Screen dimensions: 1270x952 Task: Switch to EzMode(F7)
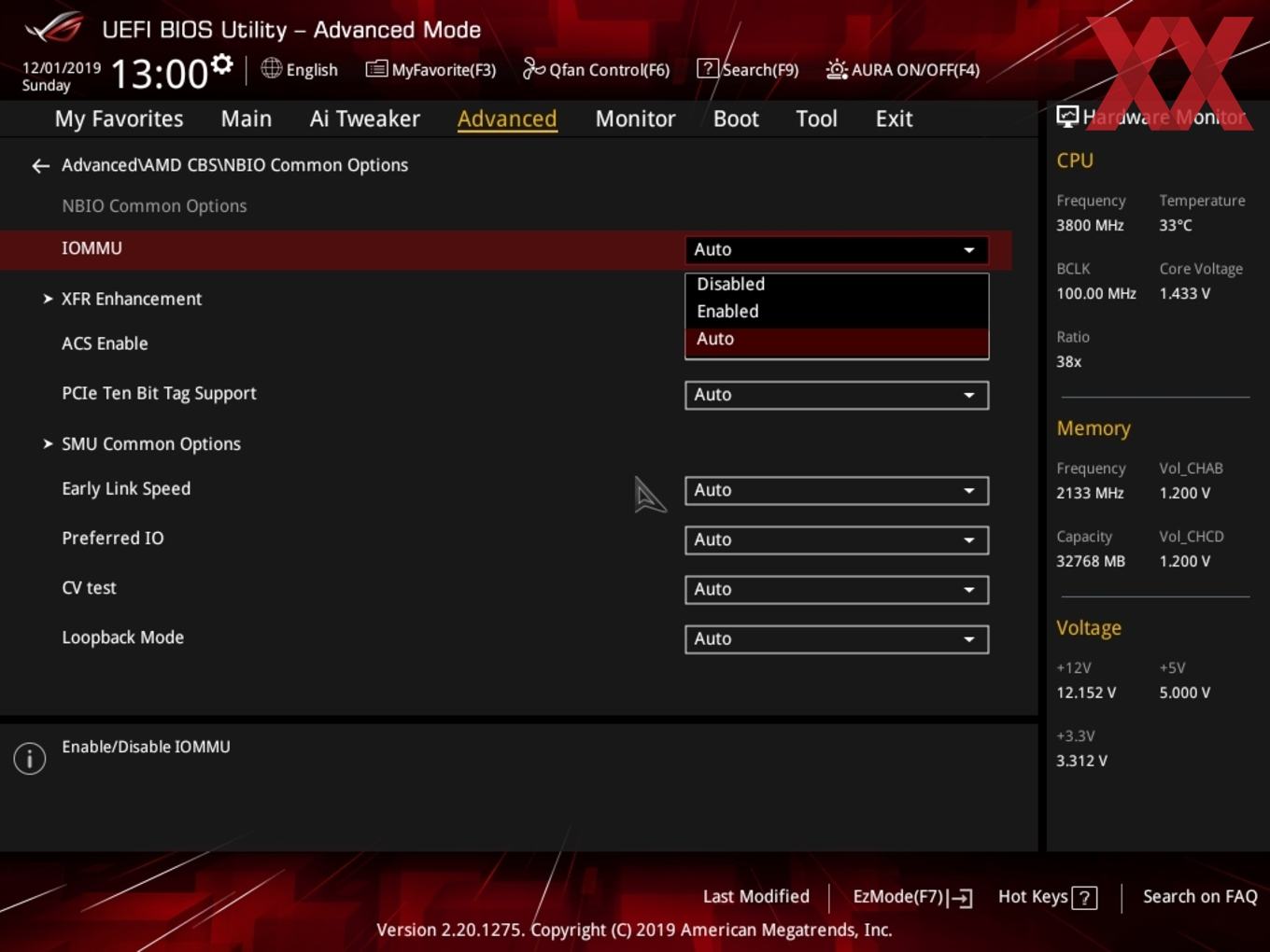(x=912, y=897)
